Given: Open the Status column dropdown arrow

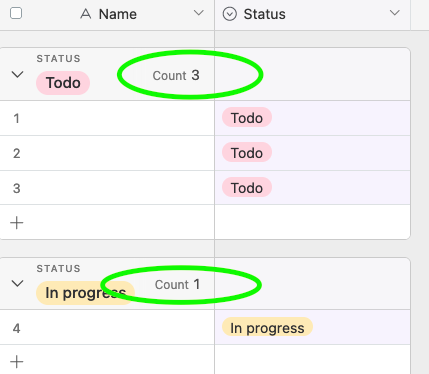Looking at the screenshot, I should [x=395, y=13].
